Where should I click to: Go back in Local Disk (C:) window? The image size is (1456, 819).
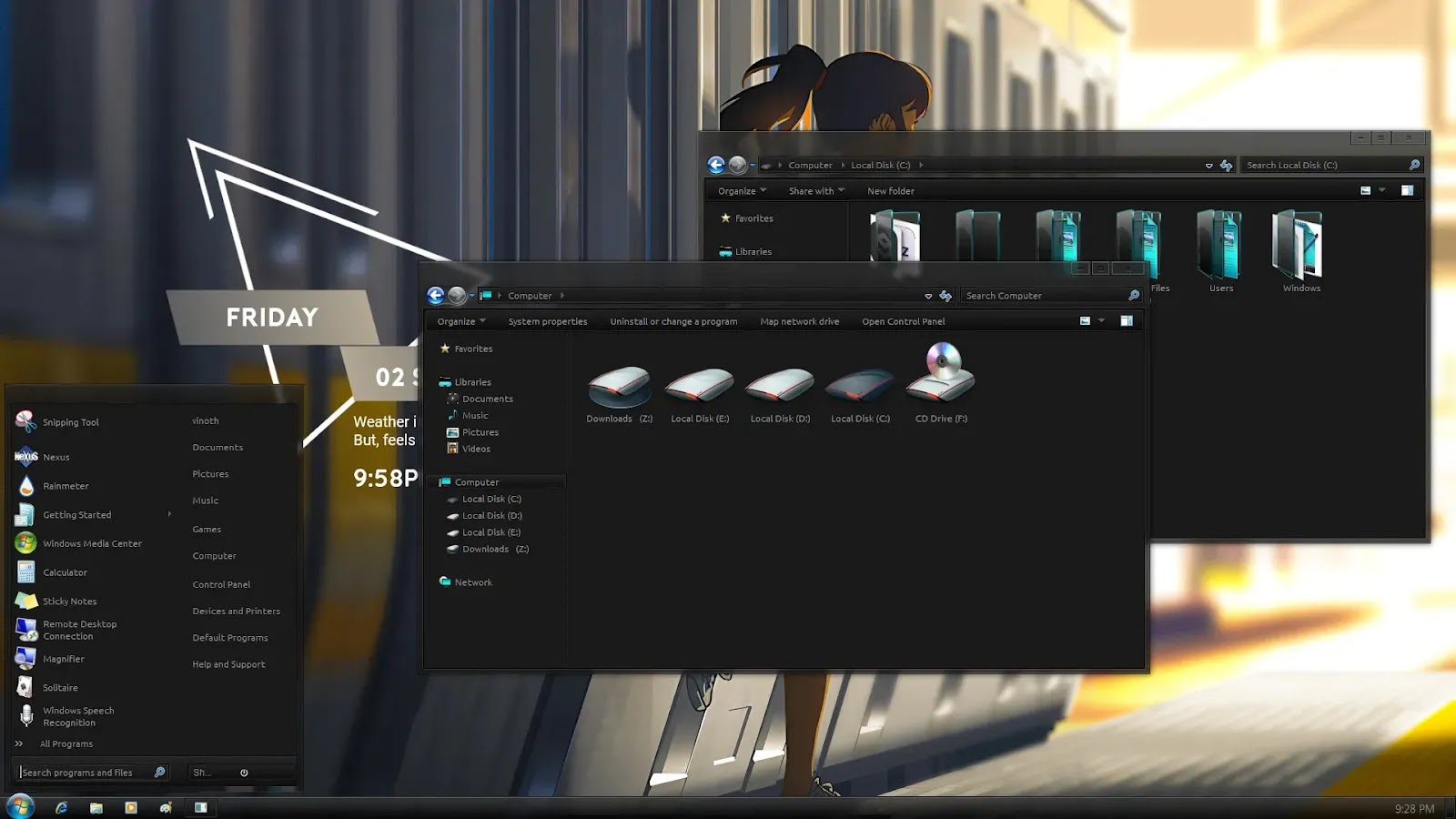point(716,165)
